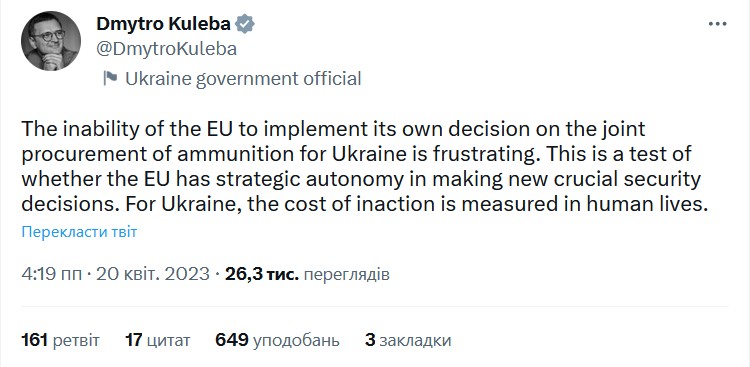Screen dimensions: 750x367
Task: Click the gray flag icon
Action: point(110,78)
